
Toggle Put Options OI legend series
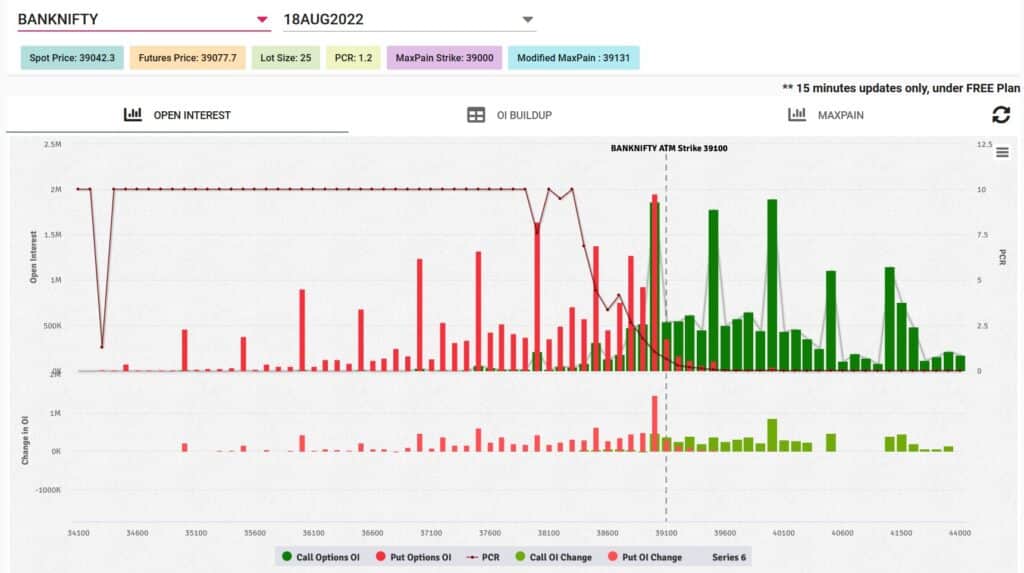click(413, 557)
